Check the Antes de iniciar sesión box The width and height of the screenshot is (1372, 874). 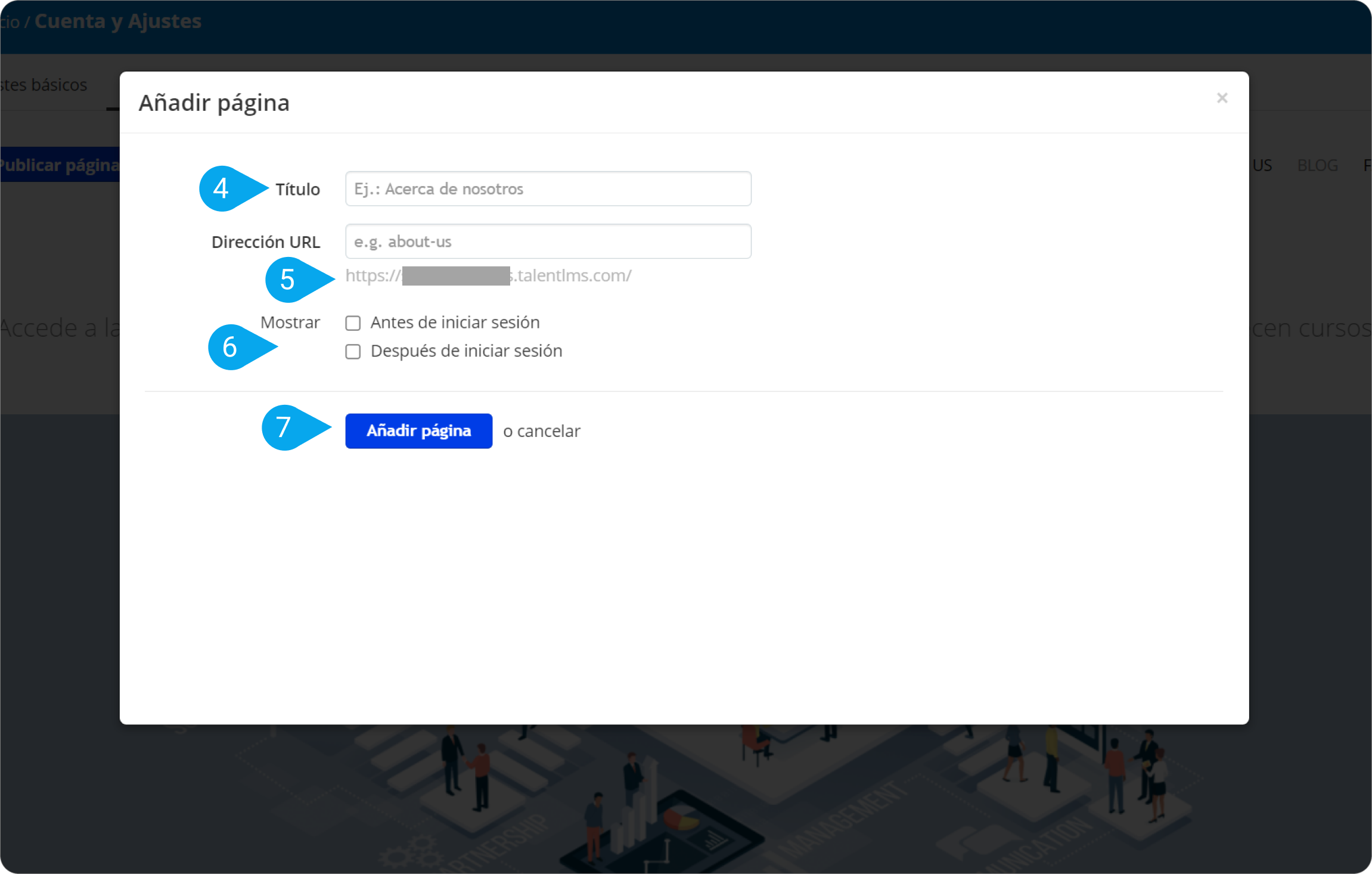click(x=353, y=323)
